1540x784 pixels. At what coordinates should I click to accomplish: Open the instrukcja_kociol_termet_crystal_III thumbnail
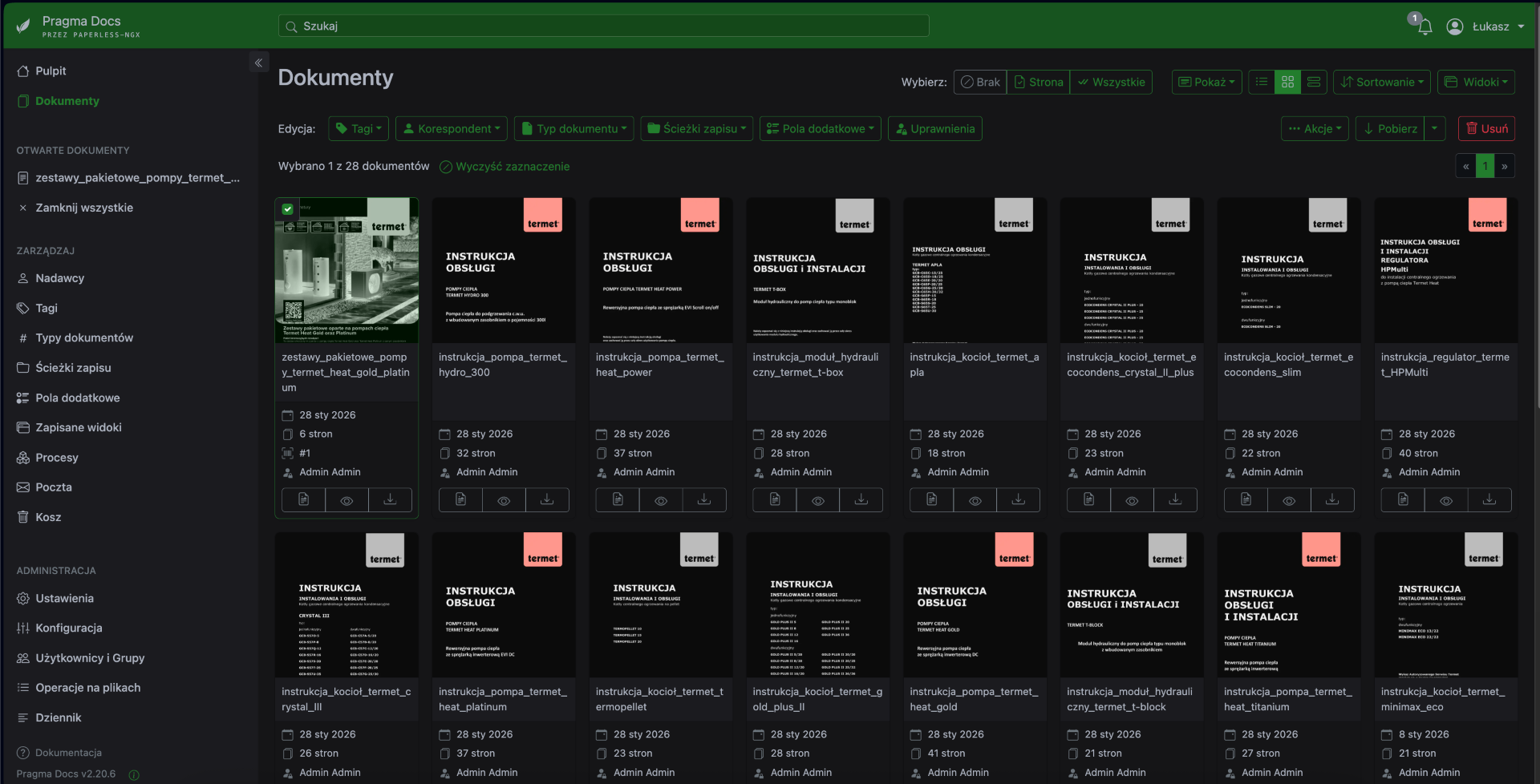[346, 605]
